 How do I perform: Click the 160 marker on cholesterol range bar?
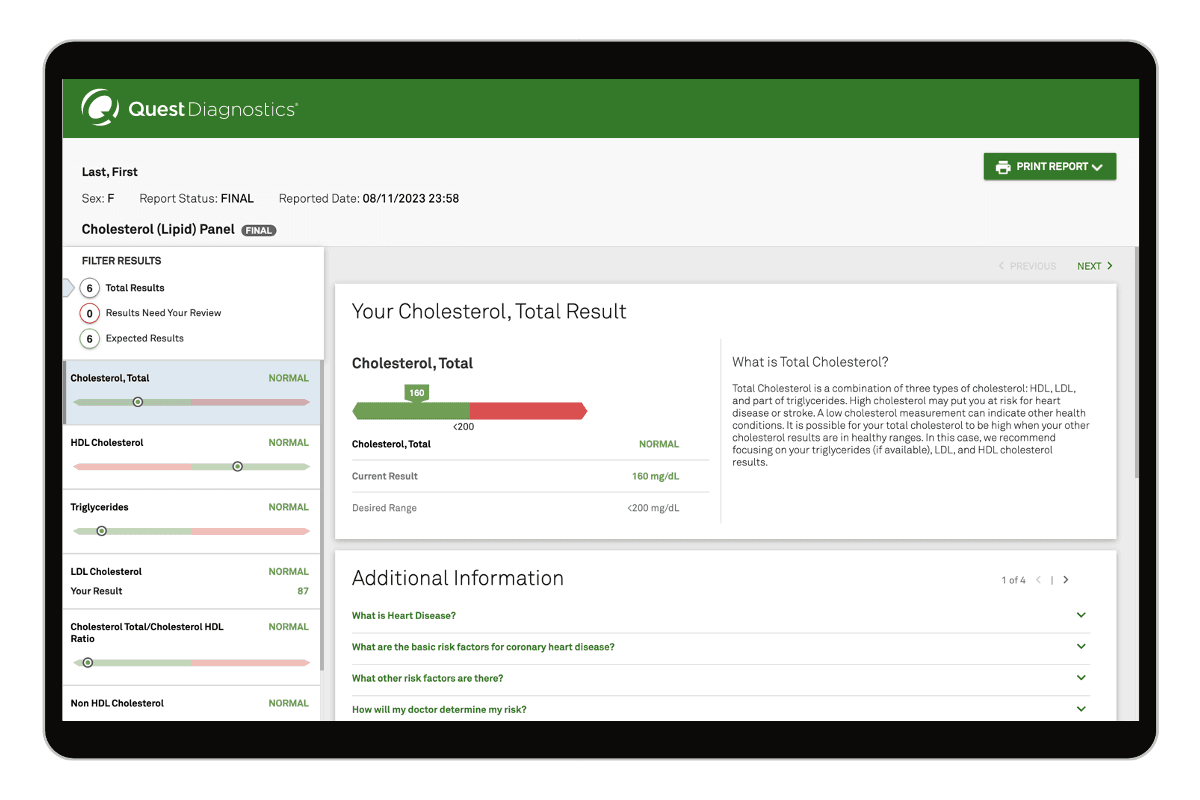pos(417,393)
